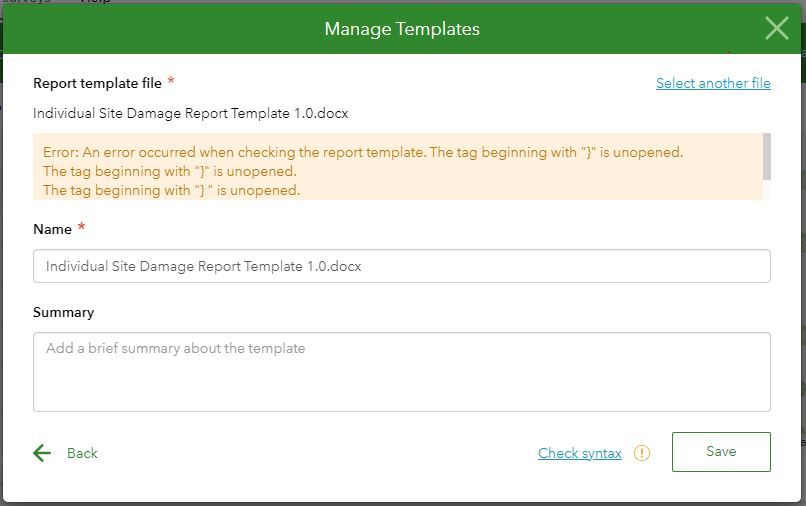
Task: Click the back arrow icon
Action: (42, 453)
